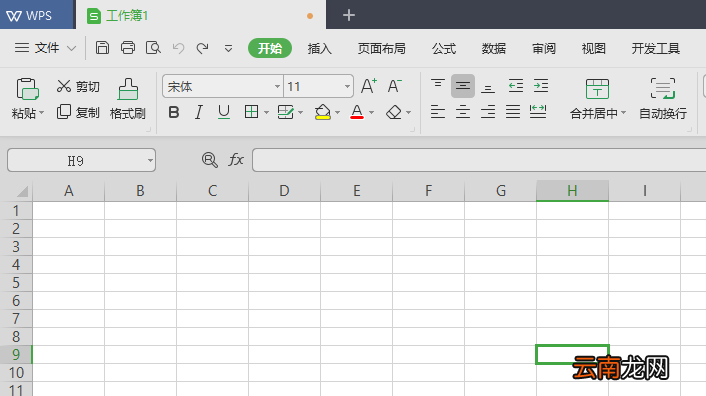This screenshot has width=706, height=396.
Task: Open 合并居中 dropdown arrow
Action: 624,112
